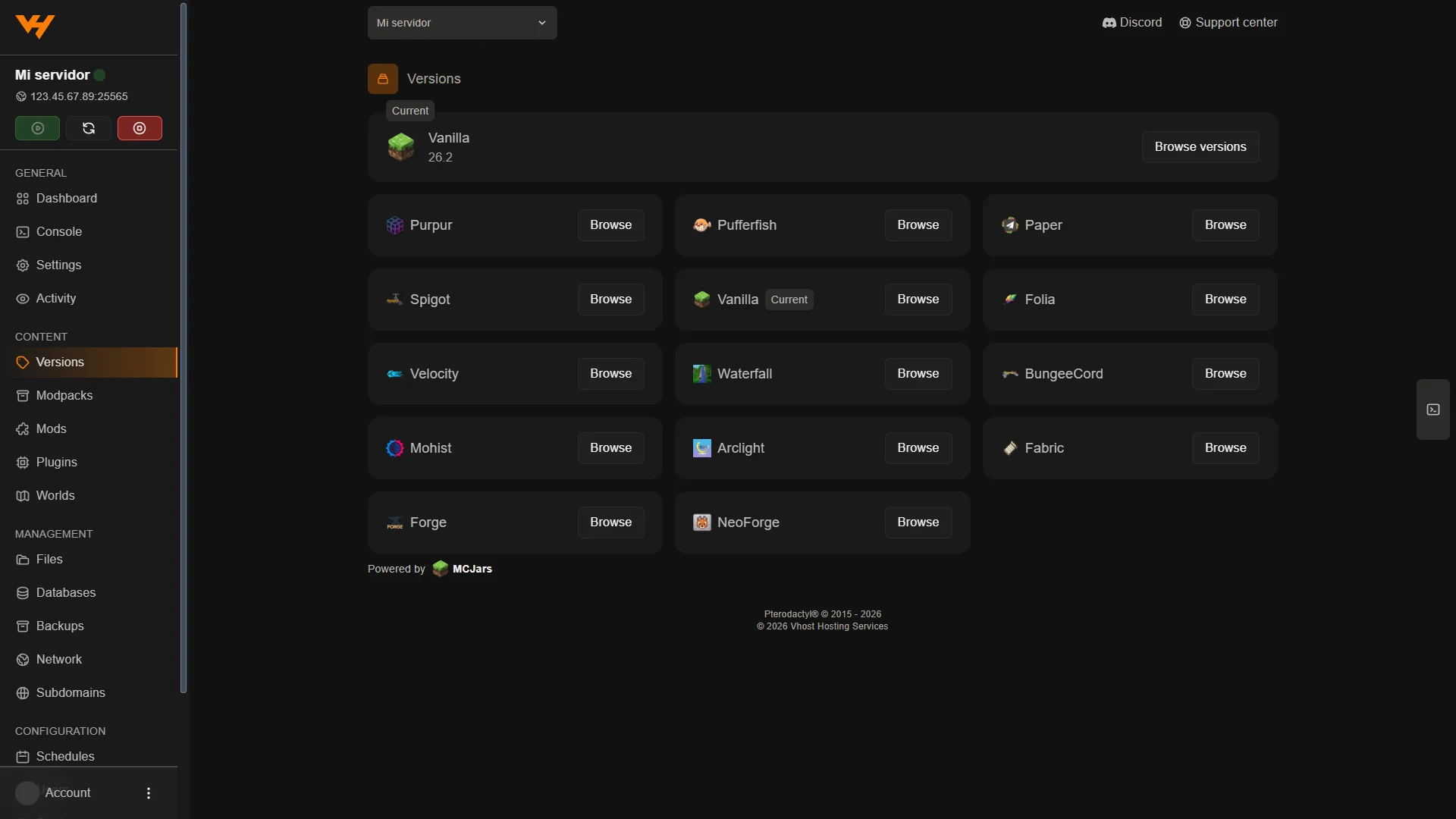Browse Velocity versions
This screenshot has width=1456, height=819.
(x=611, y=374)
